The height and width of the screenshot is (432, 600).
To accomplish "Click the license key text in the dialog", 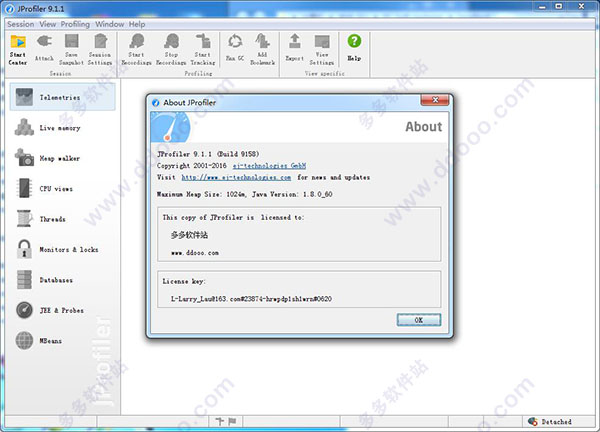I will click(251, 298).
